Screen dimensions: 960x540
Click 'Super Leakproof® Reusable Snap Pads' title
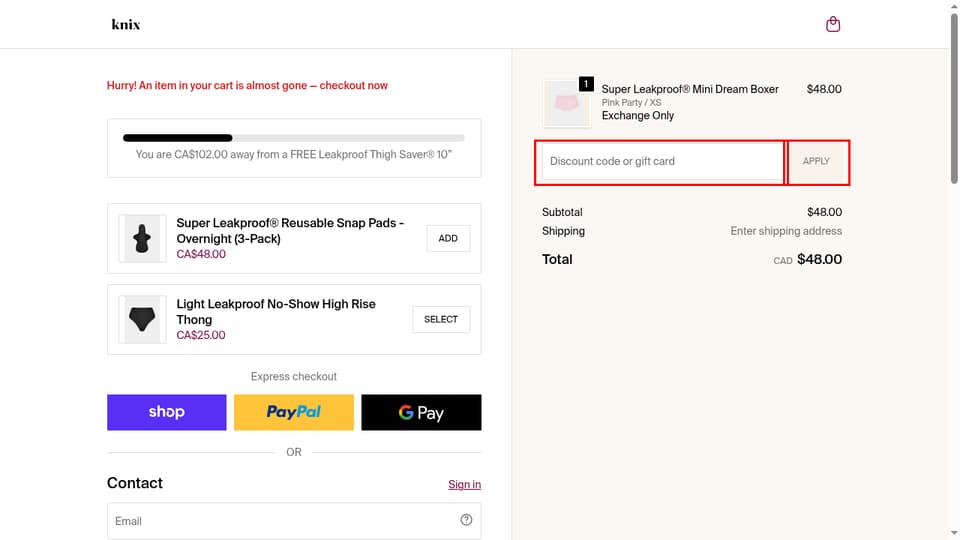[290, 231]
